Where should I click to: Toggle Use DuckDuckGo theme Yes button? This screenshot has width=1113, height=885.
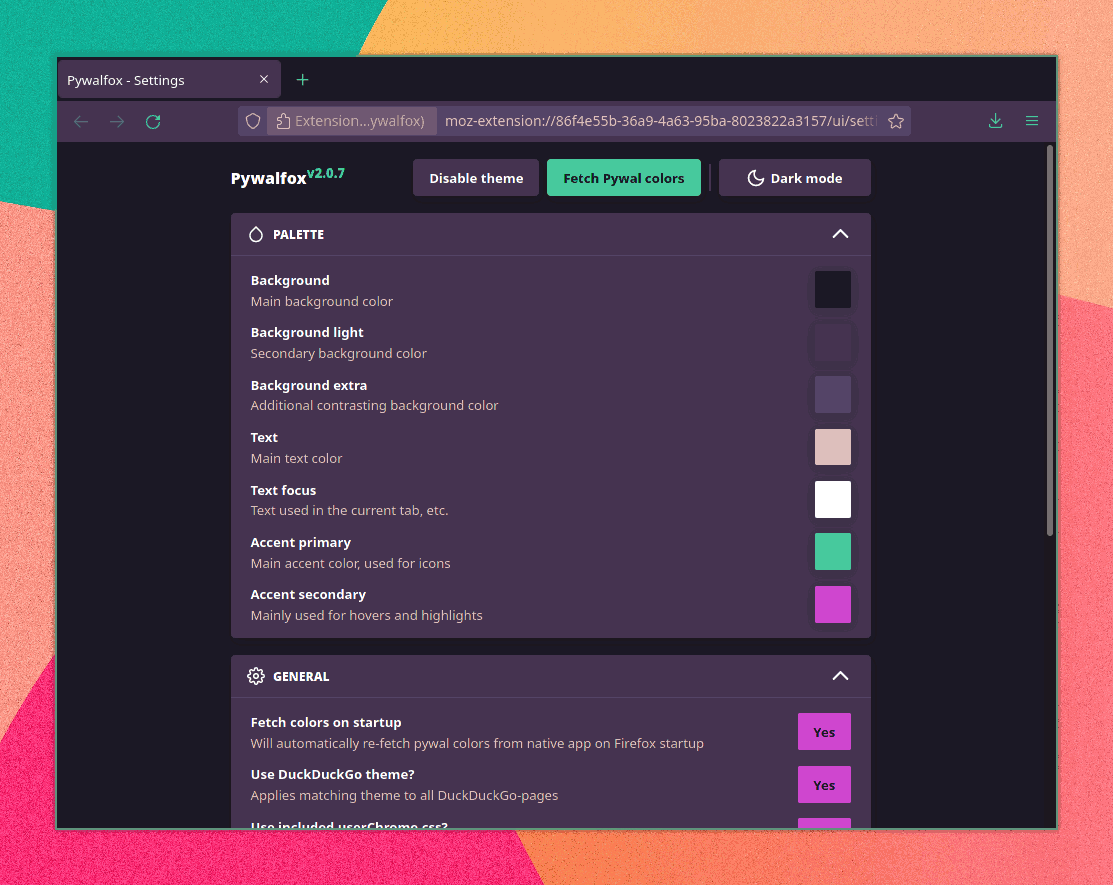point(824,784)
